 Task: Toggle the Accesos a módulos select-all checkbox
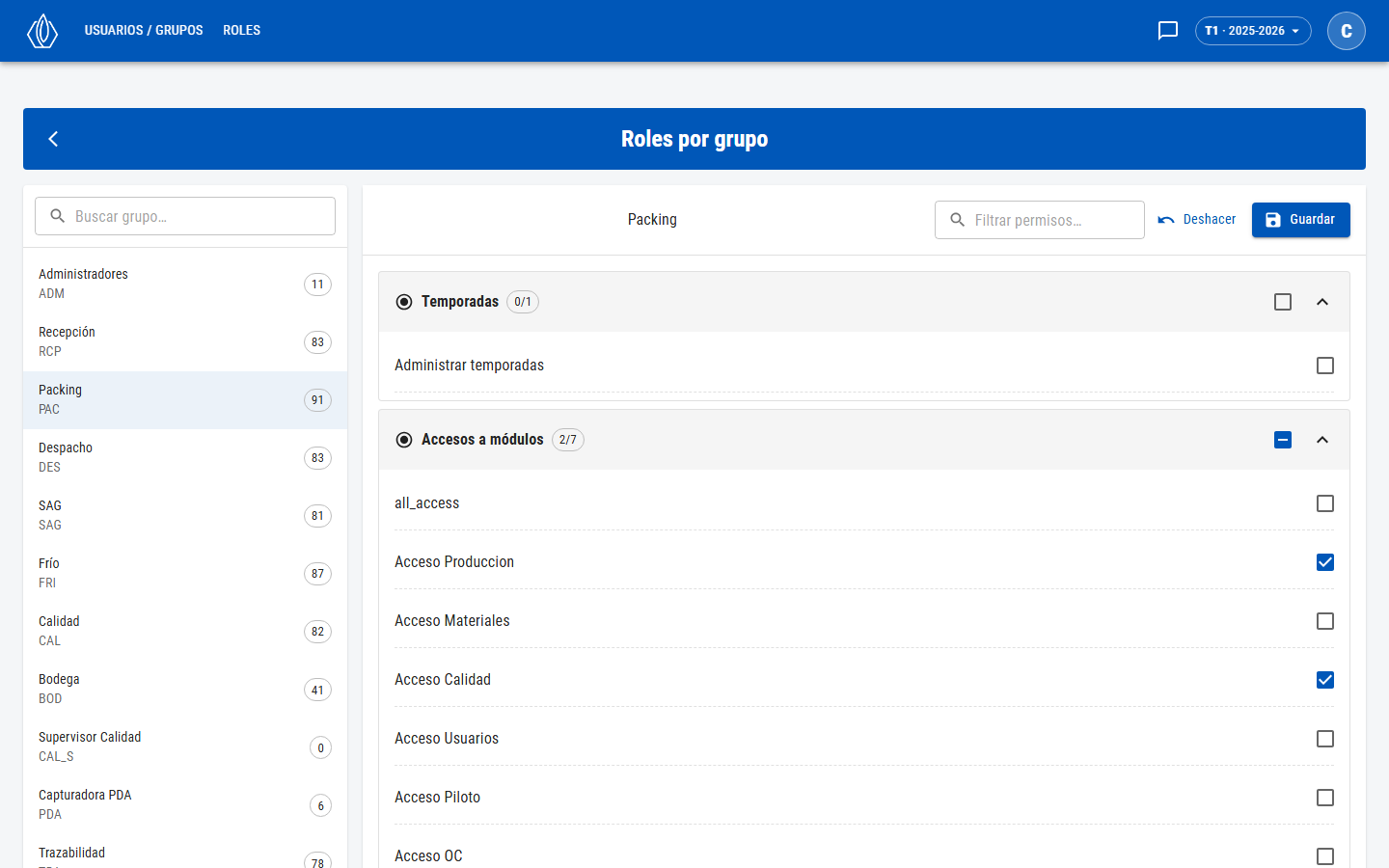pyautogui.click(x=1283, y=440)
